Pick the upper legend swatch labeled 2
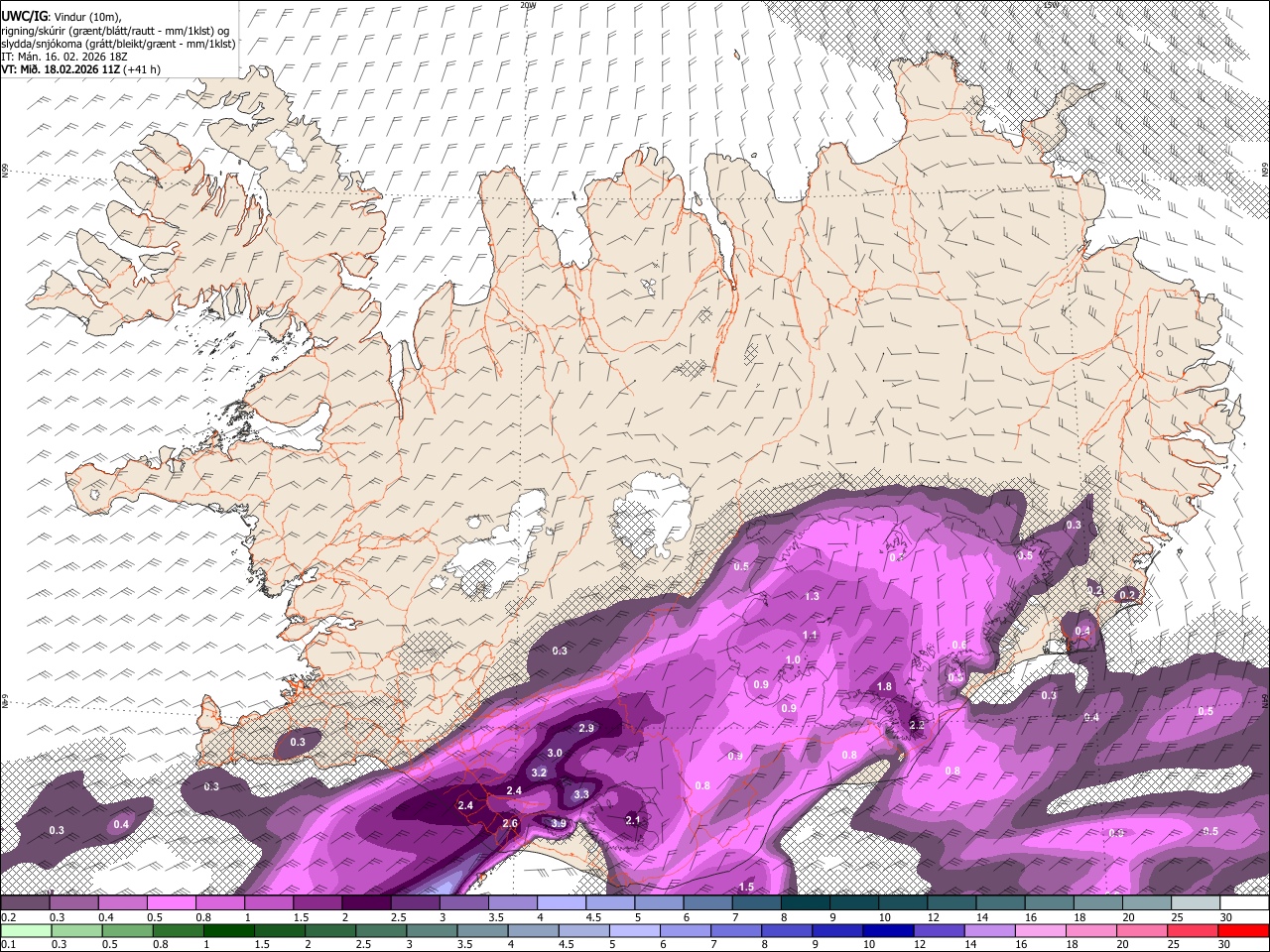Viewport: 1270px width, 952px height. (x=366, y=903)
